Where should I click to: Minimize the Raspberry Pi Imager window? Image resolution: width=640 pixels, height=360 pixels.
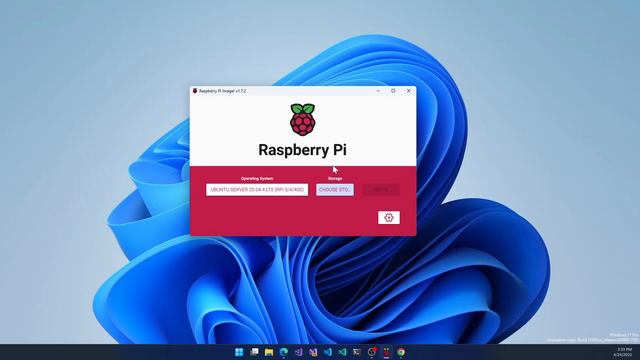(378, 91)
